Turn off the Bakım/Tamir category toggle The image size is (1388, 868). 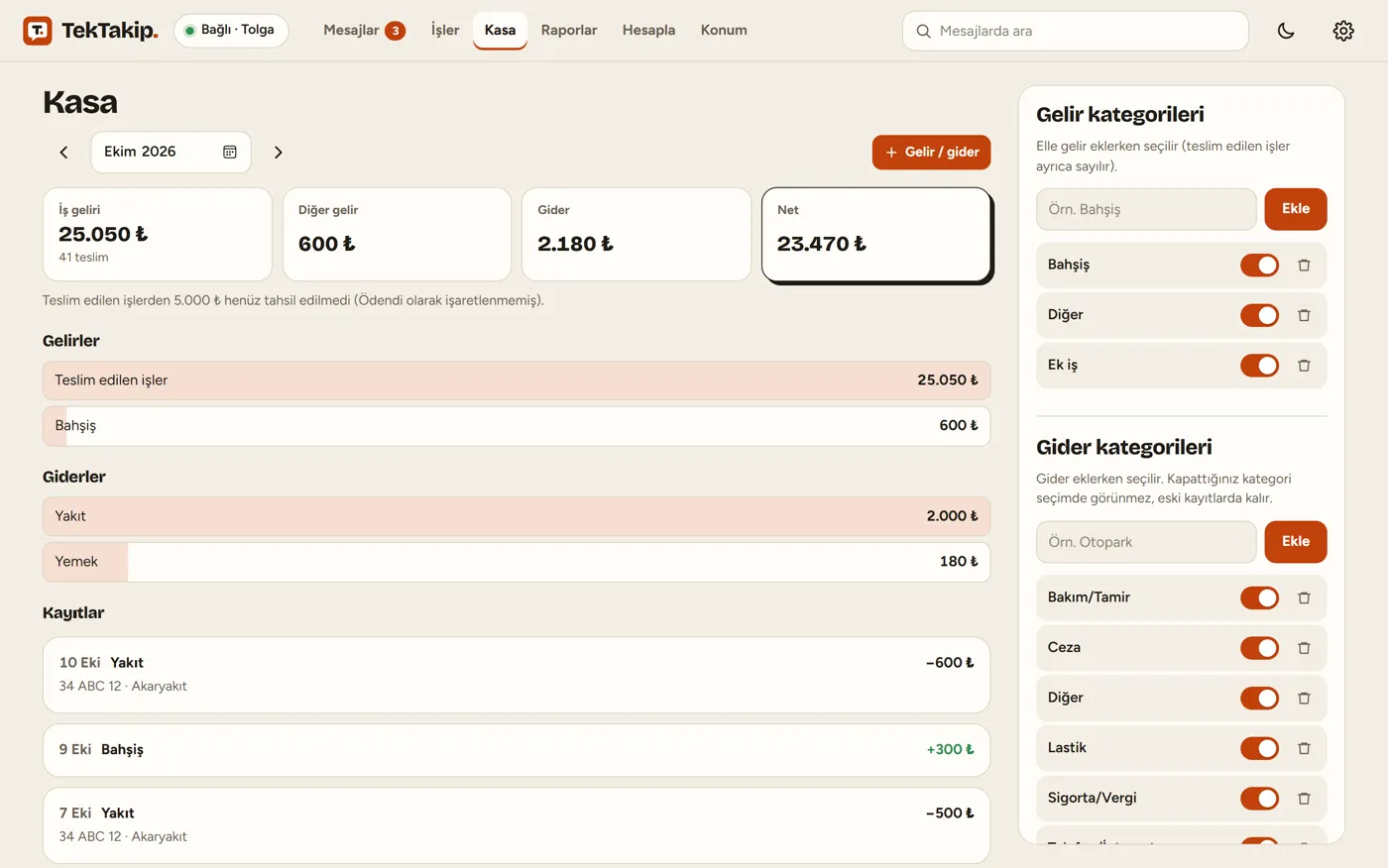pyautogui.click(x=1259, y=597)
